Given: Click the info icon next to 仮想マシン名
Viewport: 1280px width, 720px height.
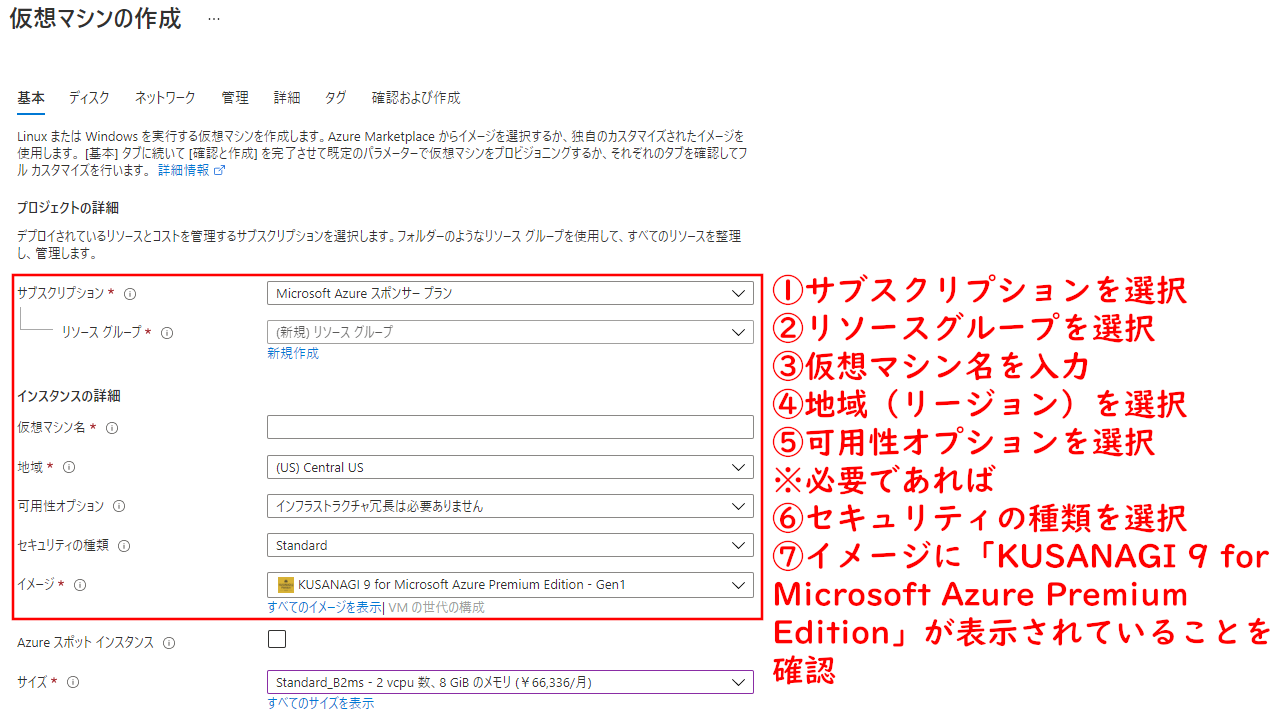Looking at the screenshot, I should (112, 428).
